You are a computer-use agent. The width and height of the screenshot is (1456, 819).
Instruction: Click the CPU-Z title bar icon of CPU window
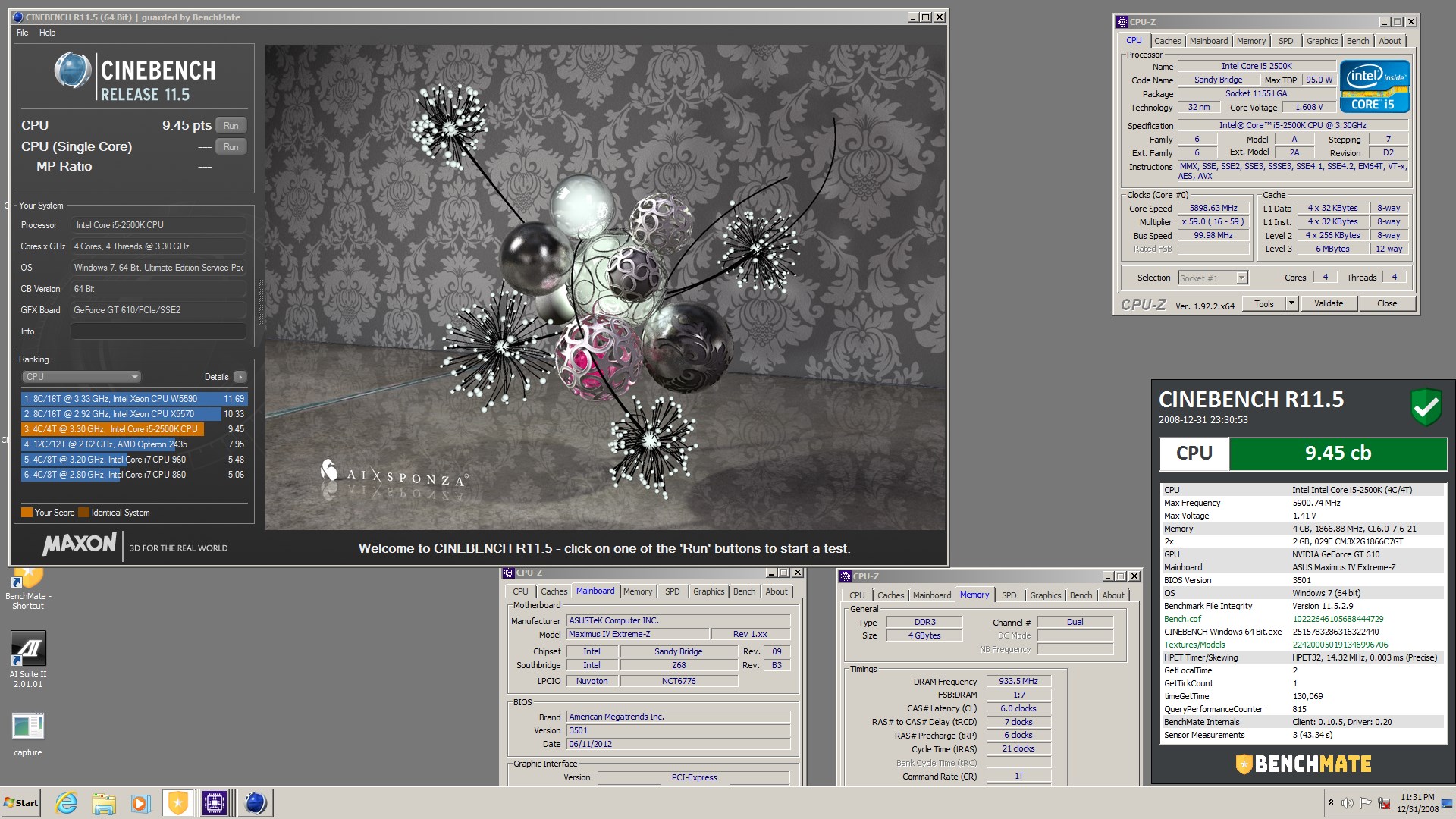coord(1122,22)
